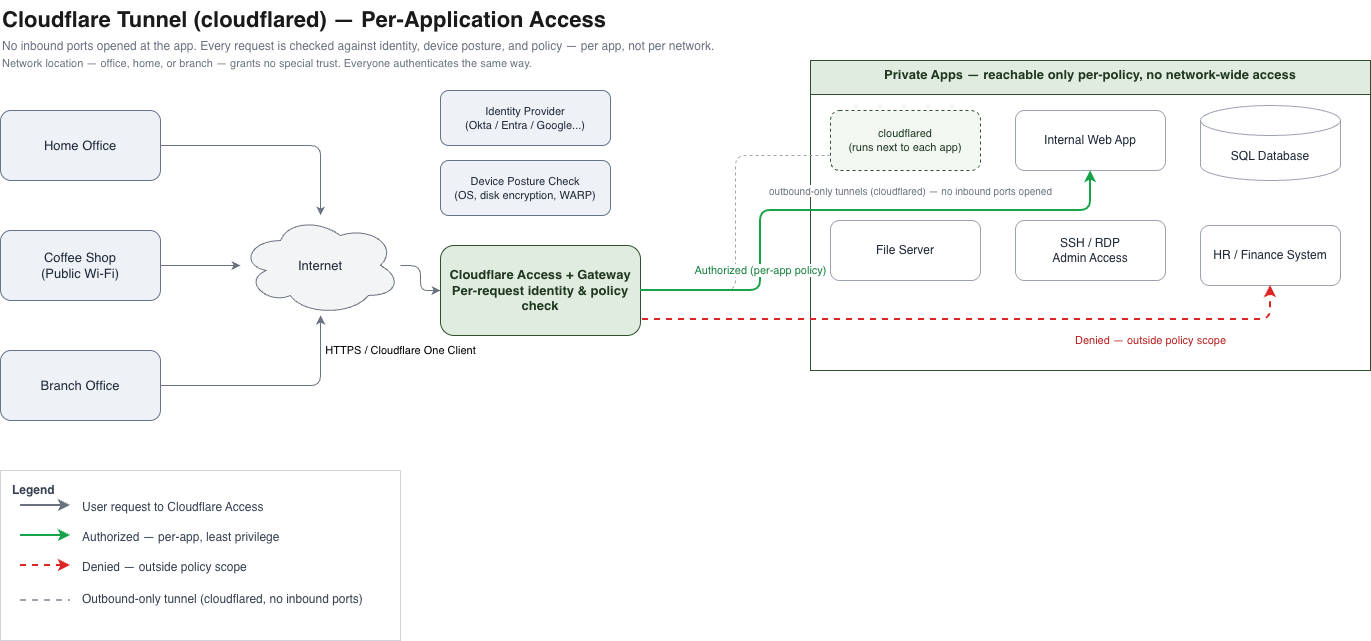Select the Identity Provider box
This screenshot has height=641, width=1371.
point(525,118)
